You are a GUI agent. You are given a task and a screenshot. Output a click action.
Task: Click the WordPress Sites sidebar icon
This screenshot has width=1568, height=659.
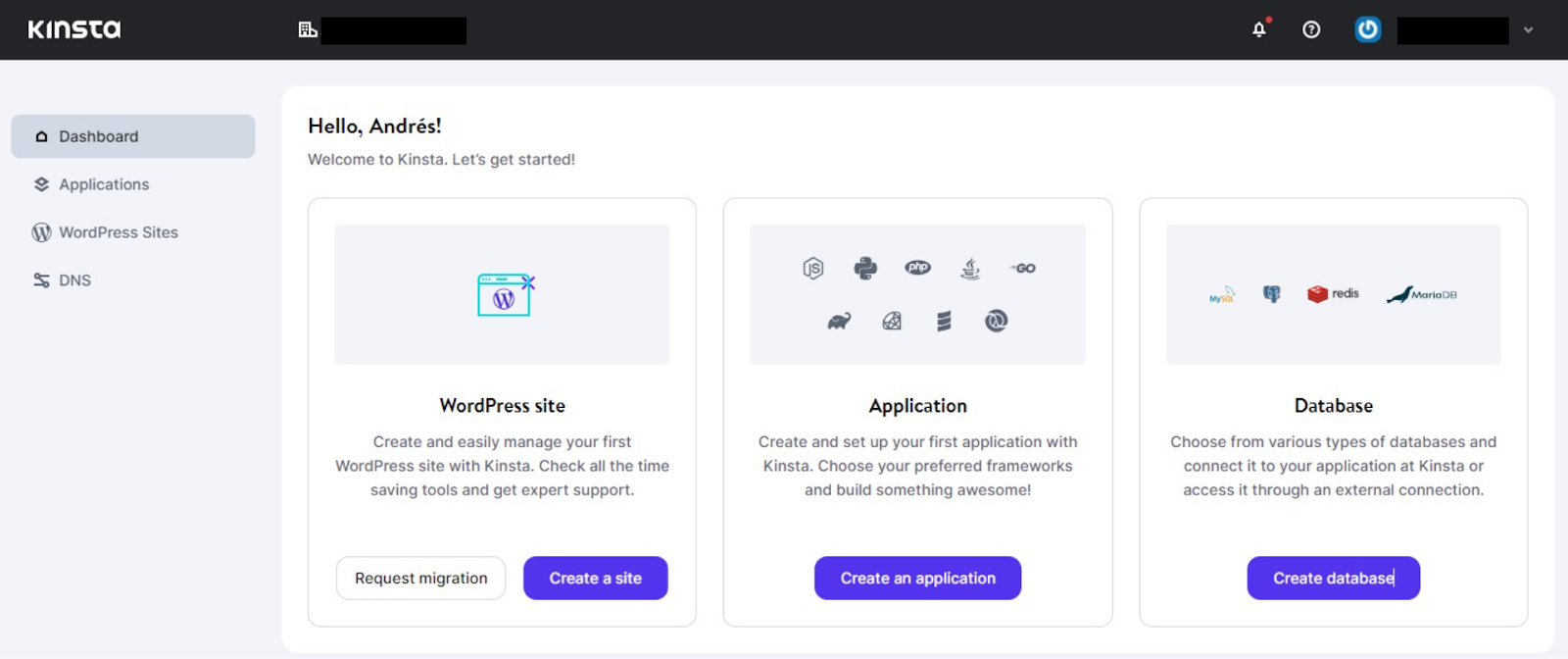click(41, 232)
